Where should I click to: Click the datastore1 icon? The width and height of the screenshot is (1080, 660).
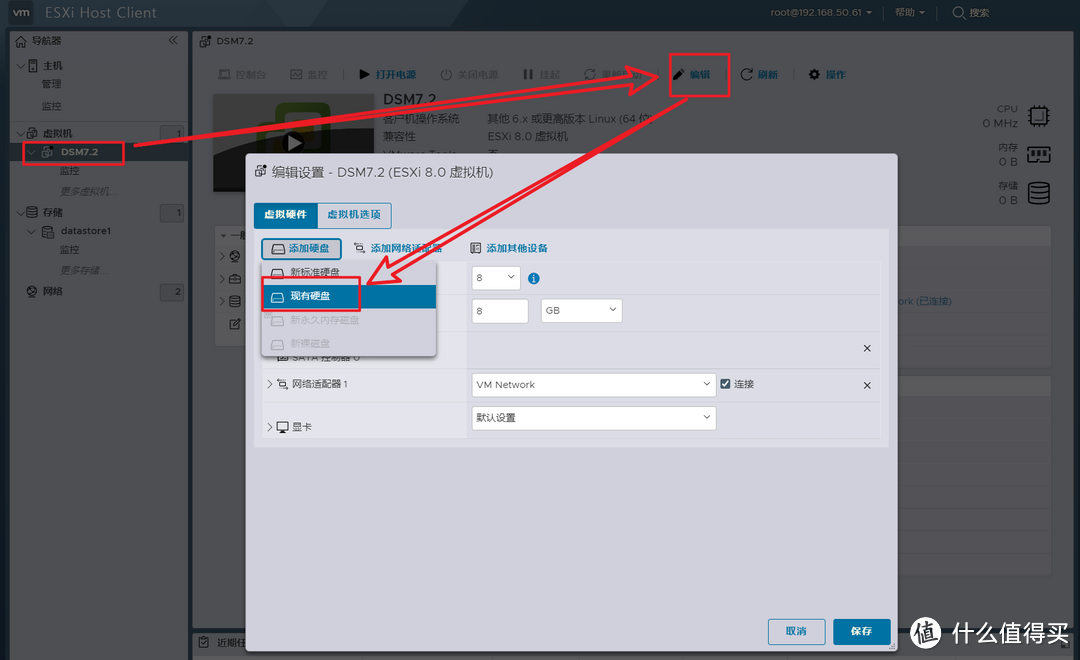48,231
